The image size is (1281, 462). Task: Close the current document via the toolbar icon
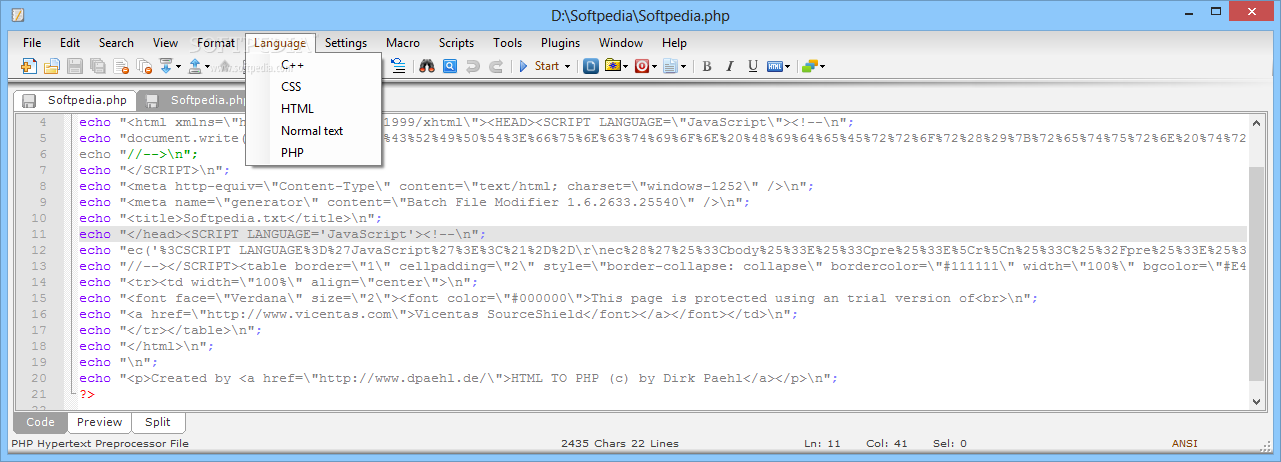[121, 66]
